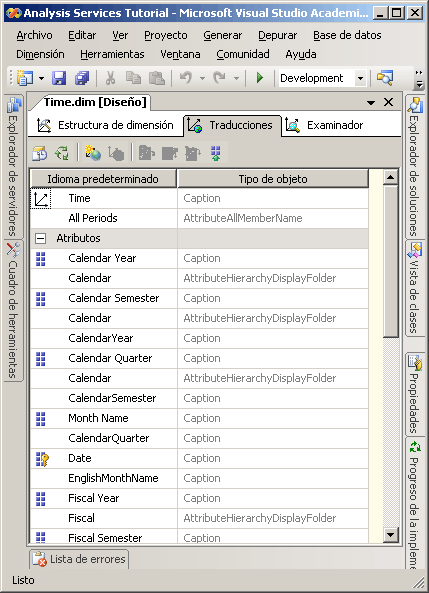Click the attribute icon beside Calendar Quarter
The width and height of the screenshot is (429, 593).
40,359
